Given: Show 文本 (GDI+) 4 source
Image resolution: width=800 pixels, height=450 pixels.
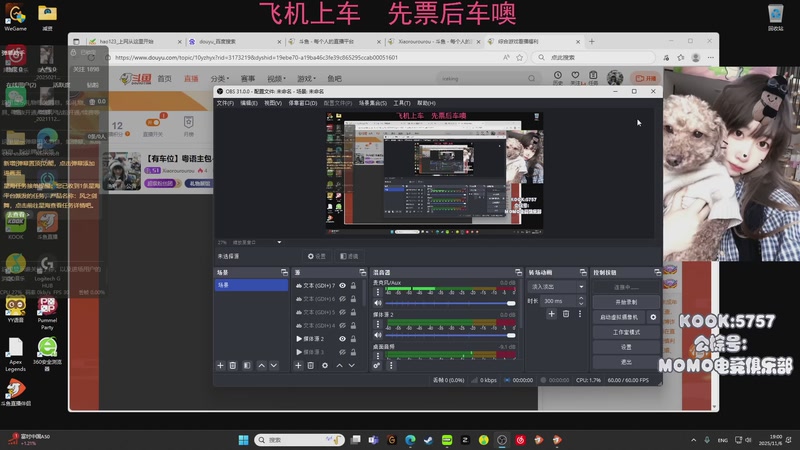Looking at the screenshot, I should point(342,326).
